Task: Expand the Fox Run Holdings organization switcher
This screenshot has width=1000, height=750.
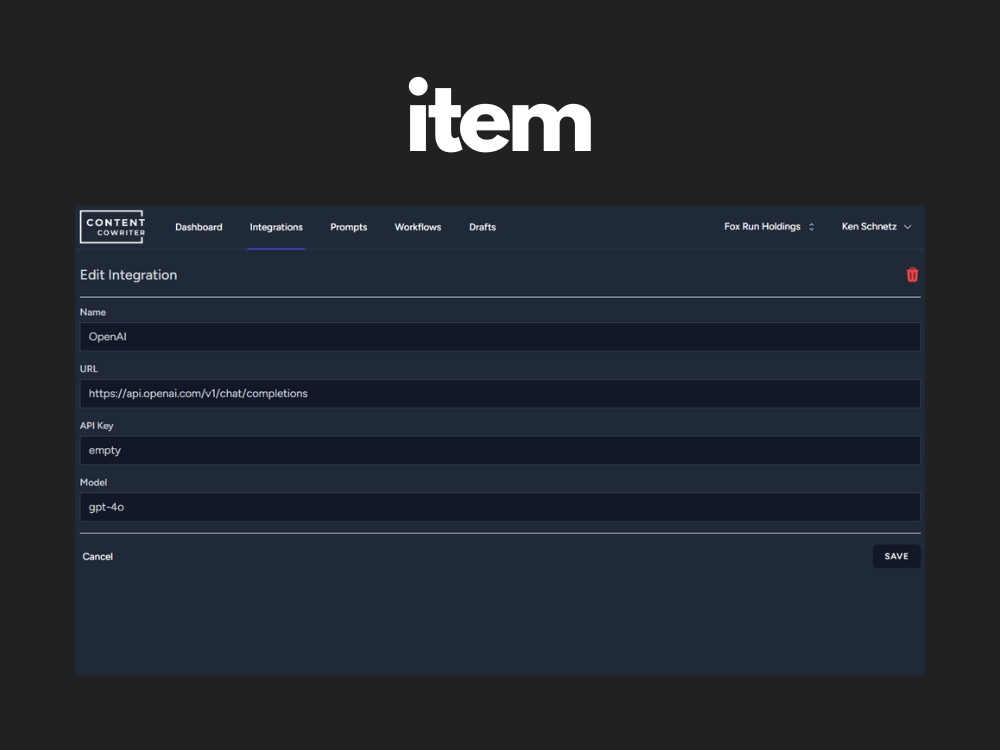Action: 769,226
